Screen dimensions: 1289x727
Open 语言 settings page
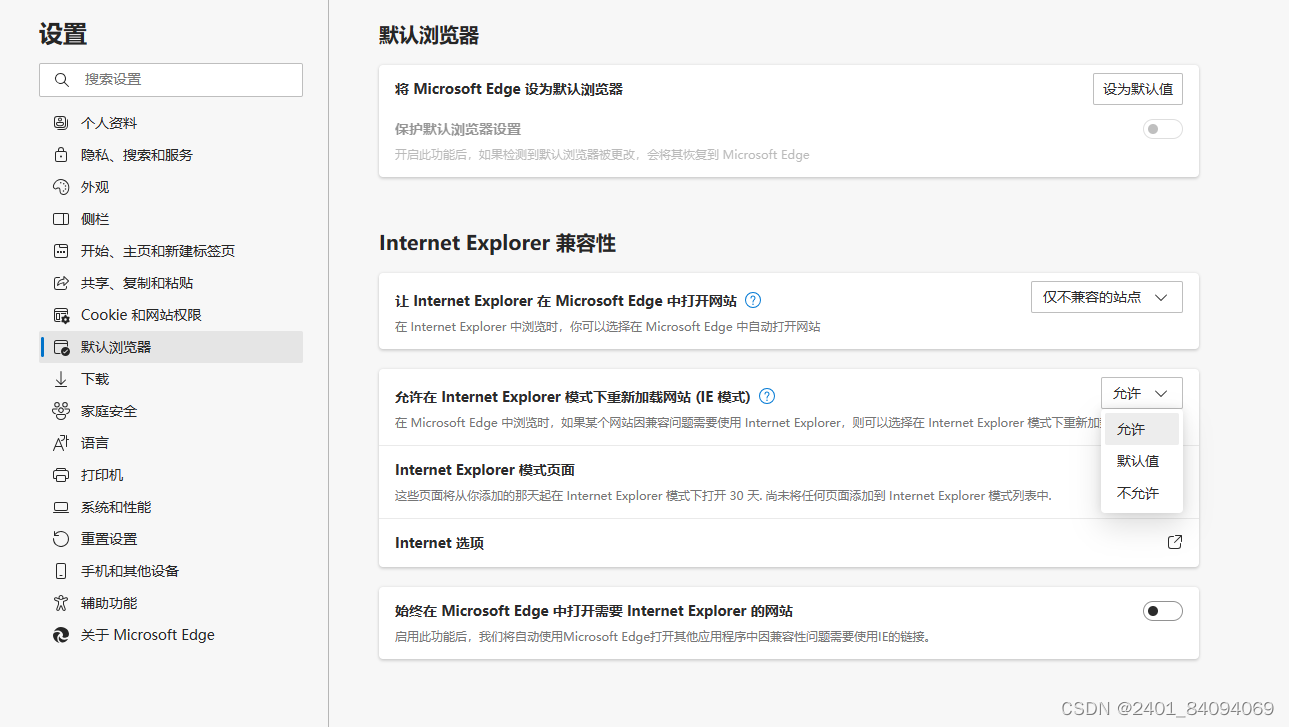[171, 443]
